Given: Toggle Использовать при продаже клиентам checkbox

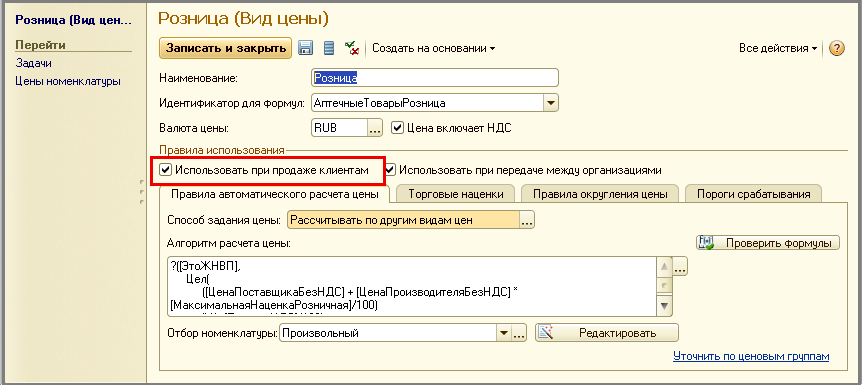Looking at the screenshot, I should click(165, 170).
